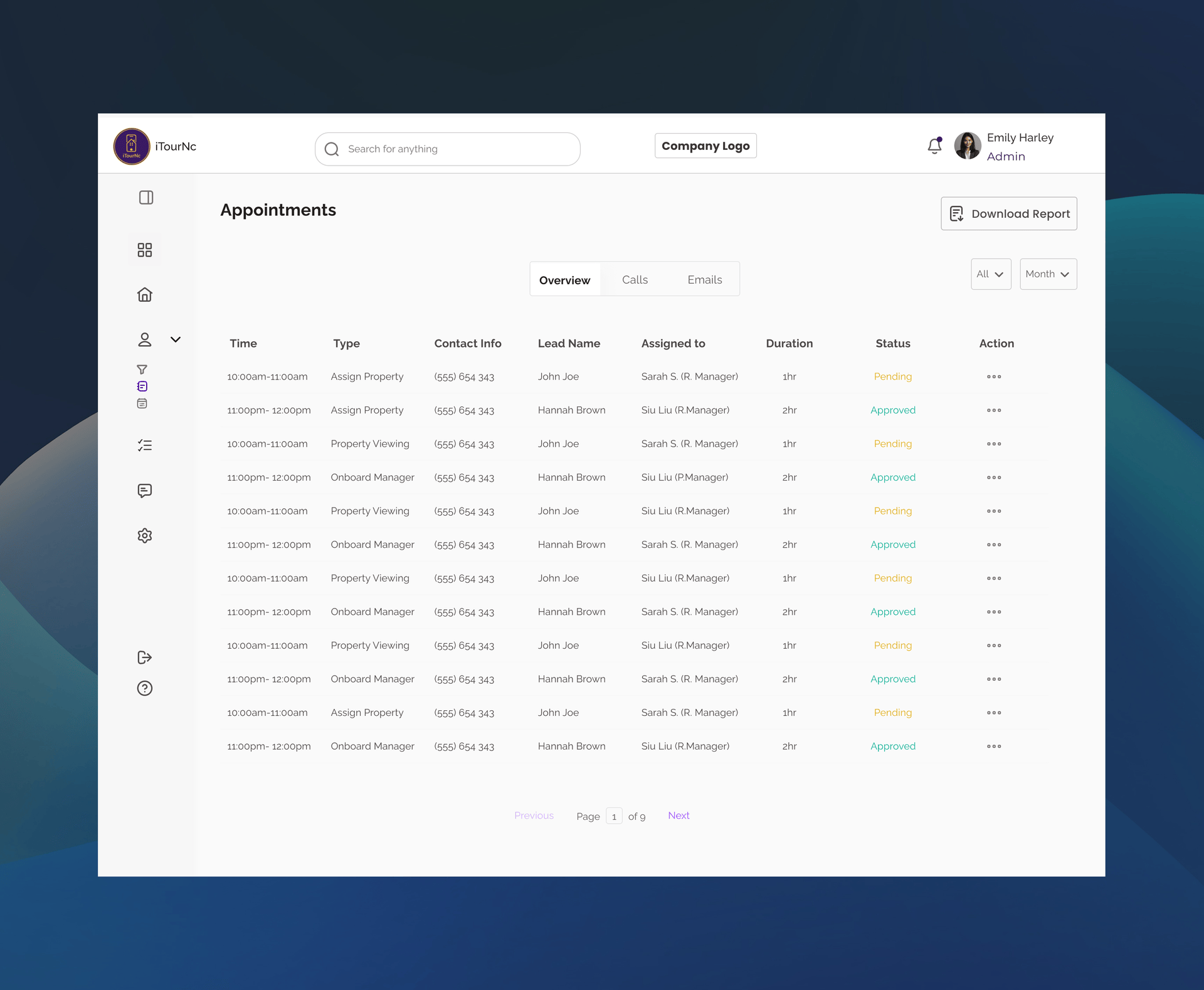1204x990 pixels.
Task: Open the help question mark icon
Action: tap(145, 688)
